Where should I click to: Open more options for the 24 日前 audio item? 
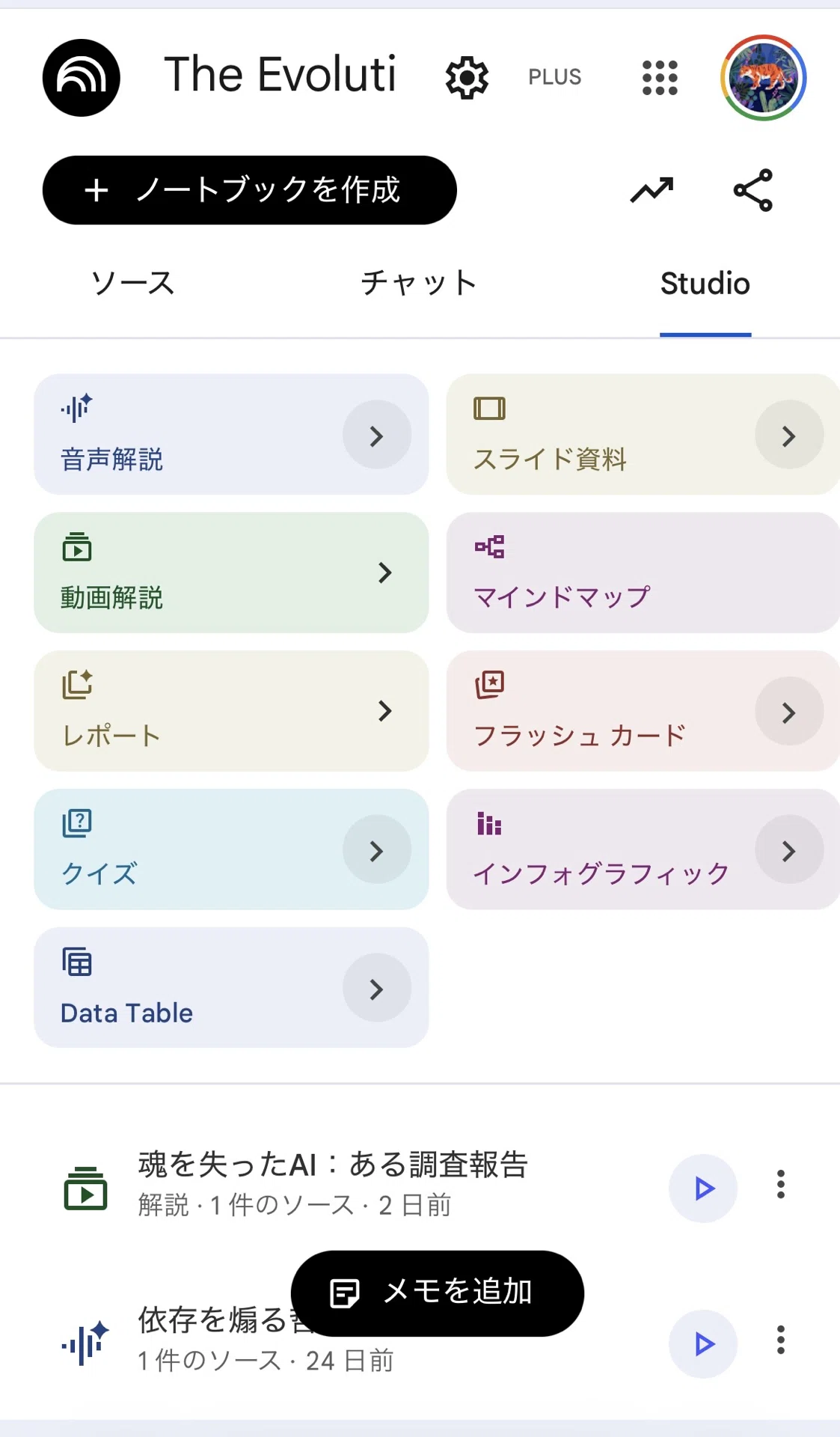pos(781,1340)
